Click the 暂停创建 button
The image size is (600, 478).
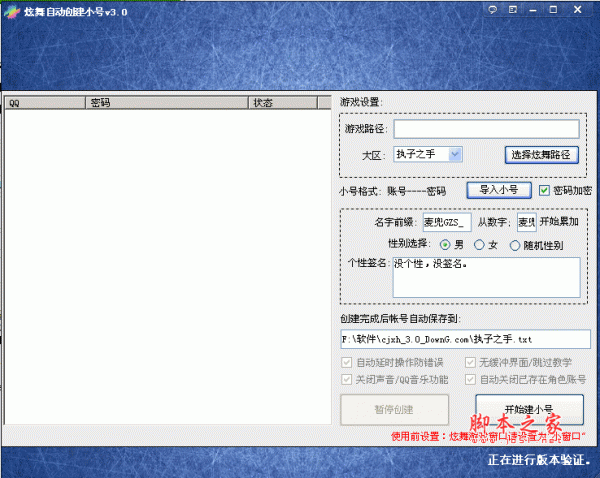click(x=395, y=410)
